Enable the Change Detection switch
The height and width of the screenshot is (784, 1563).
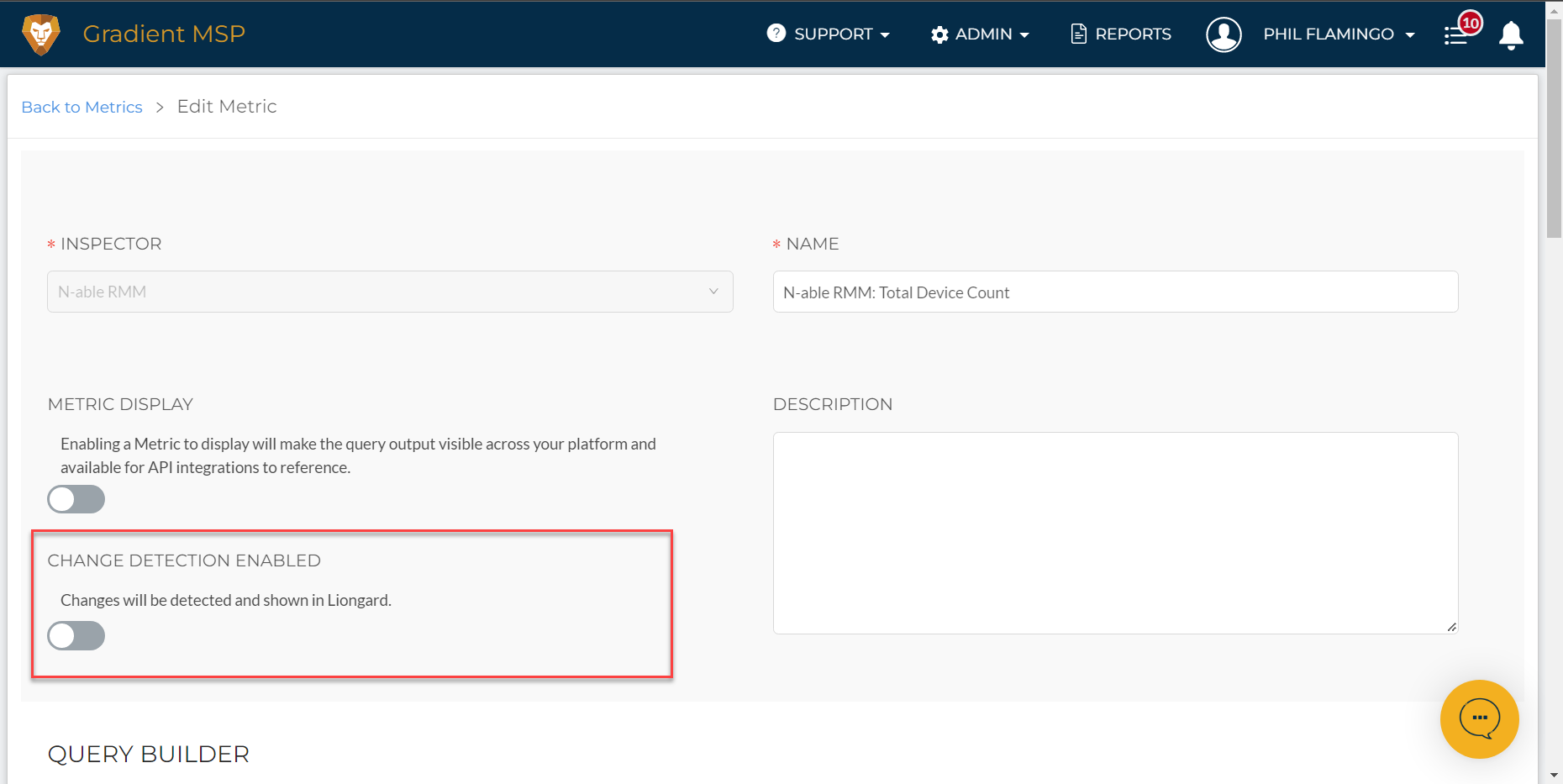(x=76, y=635)
